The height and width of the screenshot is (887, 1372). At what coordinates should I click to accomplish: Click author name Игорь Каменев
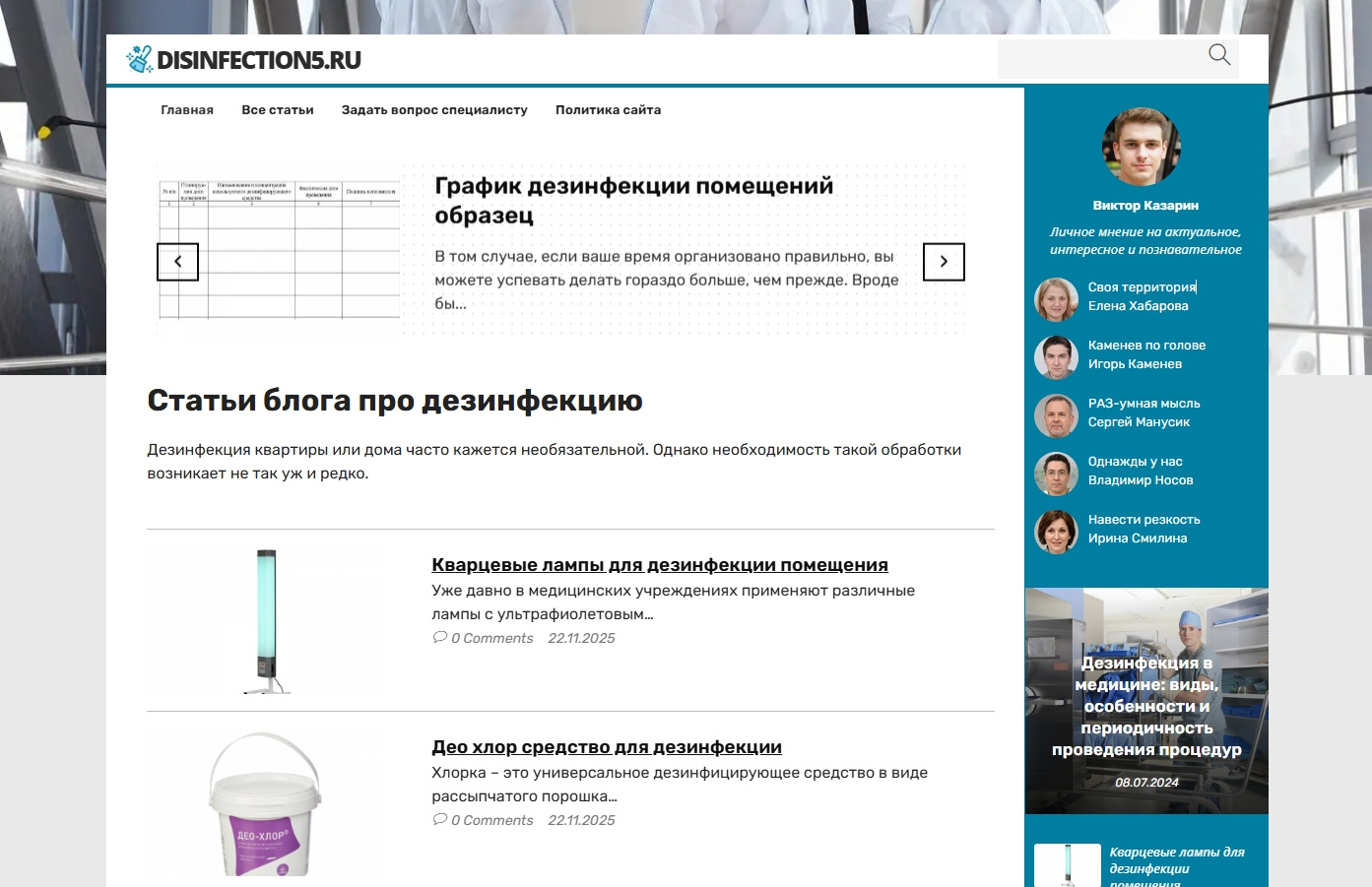click(x=1135, y=364)
